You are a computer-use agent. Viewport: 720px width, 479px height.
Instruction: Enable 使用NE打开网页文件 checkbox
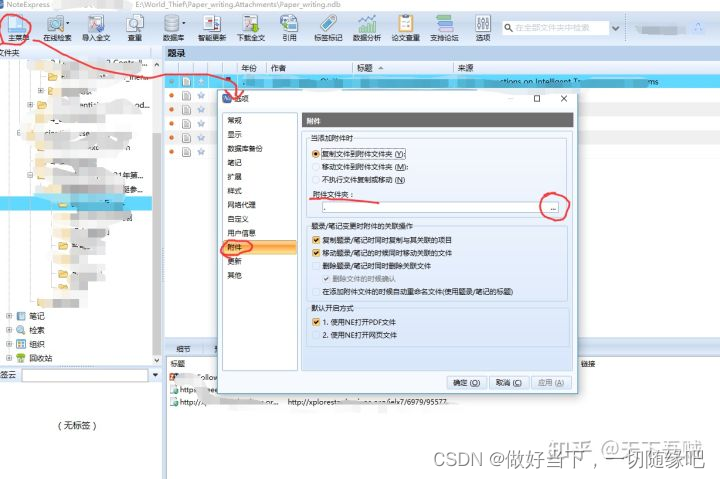[316, 335]
